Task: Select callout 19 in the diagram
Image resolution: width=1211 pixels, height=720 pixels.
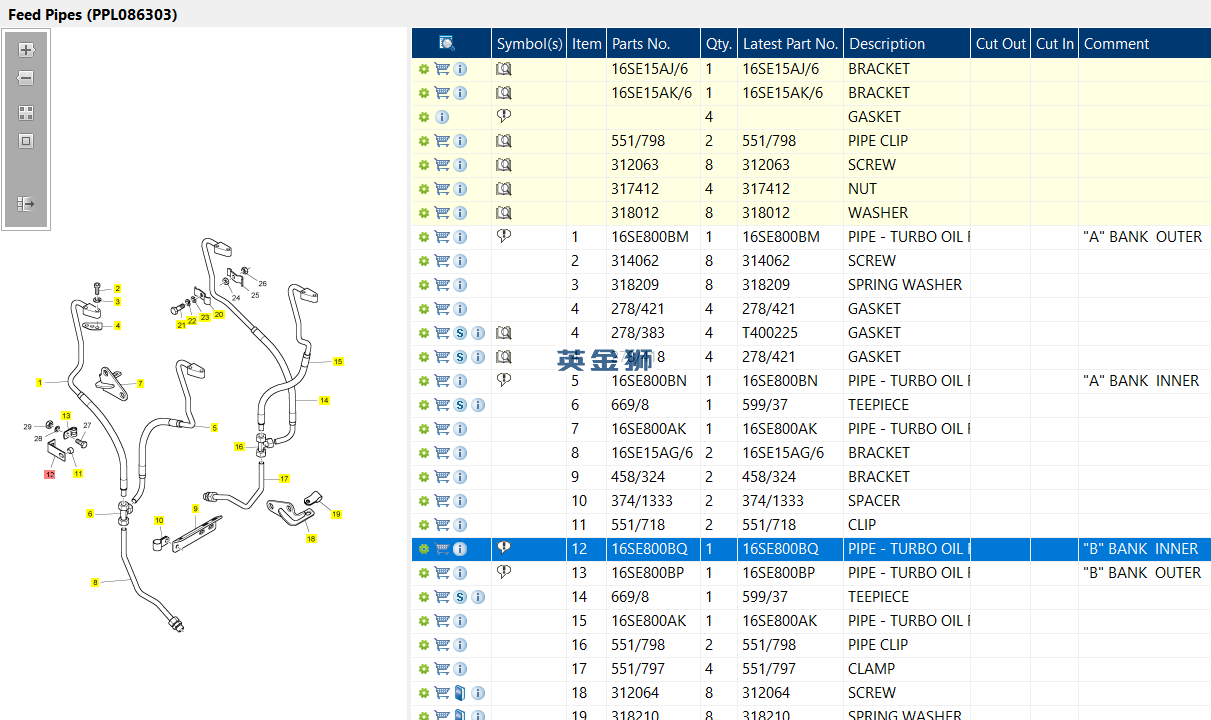Action: pos(336,515)
